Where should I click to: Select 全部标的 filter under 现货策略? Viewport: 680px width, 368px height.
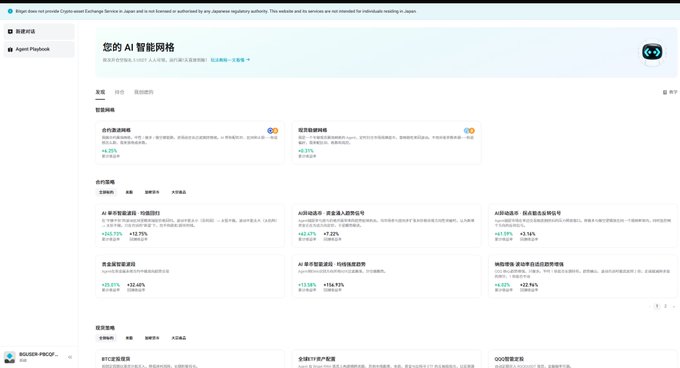click(x=106, y=338)
